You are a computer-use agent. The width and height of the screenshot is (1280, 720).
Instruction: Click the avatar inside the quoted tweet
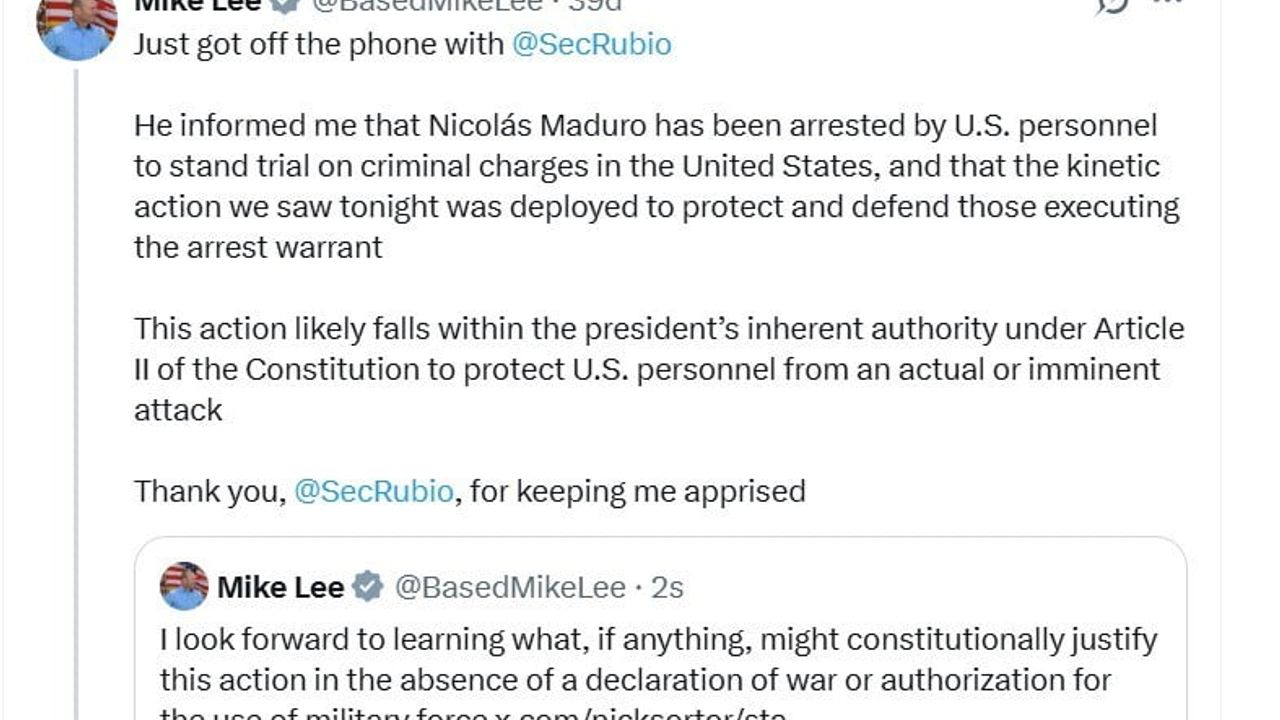point(184,588)
